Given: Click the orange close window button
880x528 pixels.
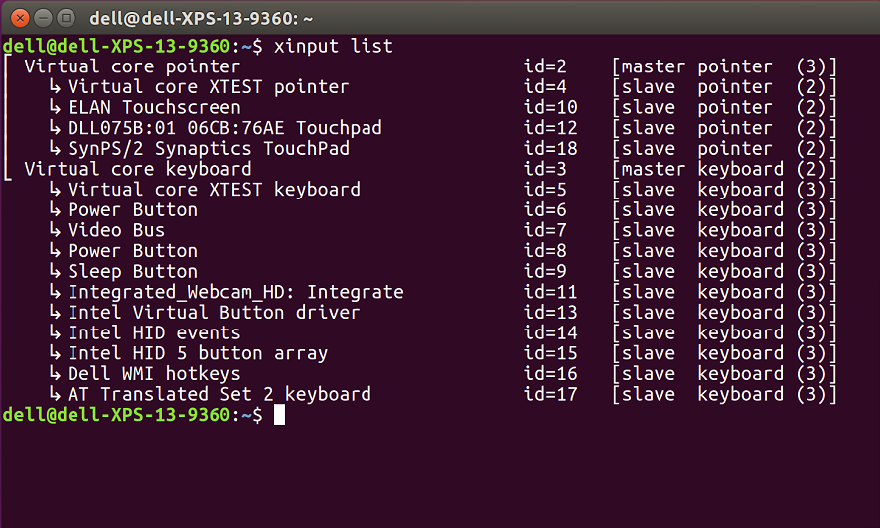Looking at the screenshot, I should [x=19, y=18].
